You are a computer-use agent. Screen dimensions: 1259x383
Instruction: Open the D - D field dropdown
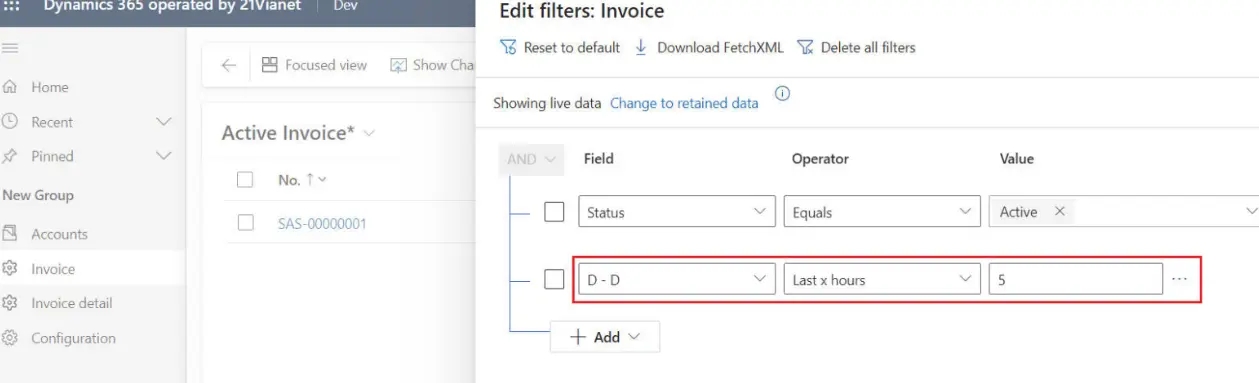677,279
